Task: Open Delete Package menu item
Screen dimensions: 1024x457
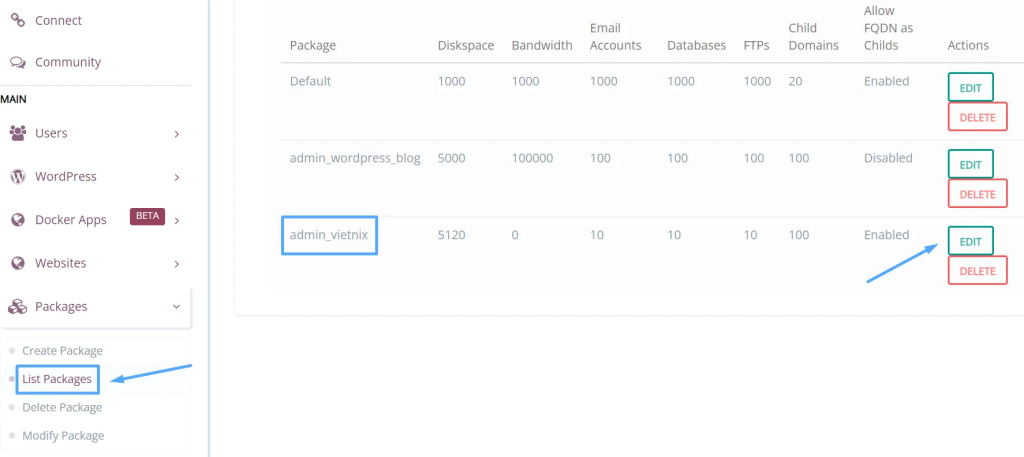Action: (62, 407)
